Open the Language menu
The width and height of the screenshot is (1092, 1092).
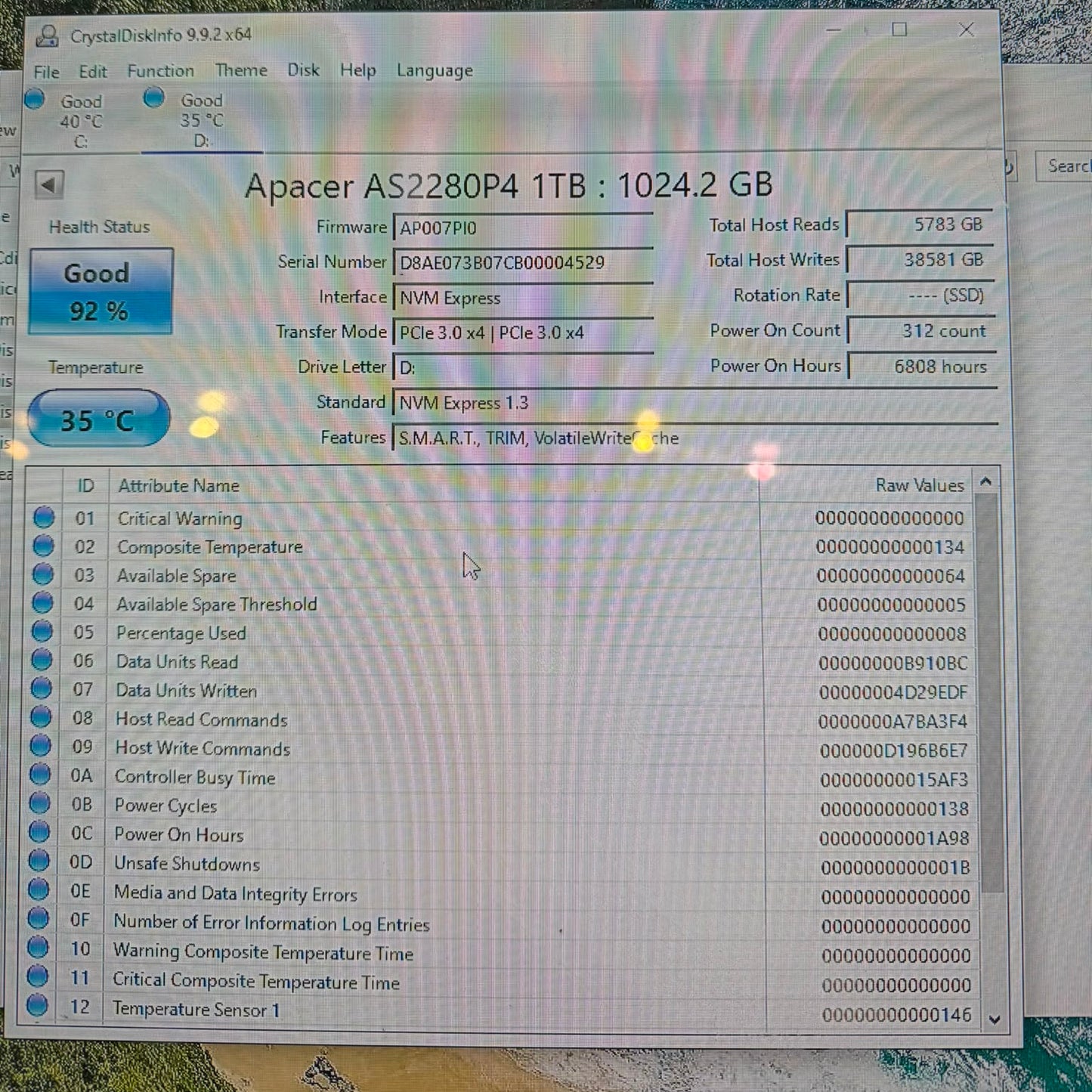click(435, 70)
